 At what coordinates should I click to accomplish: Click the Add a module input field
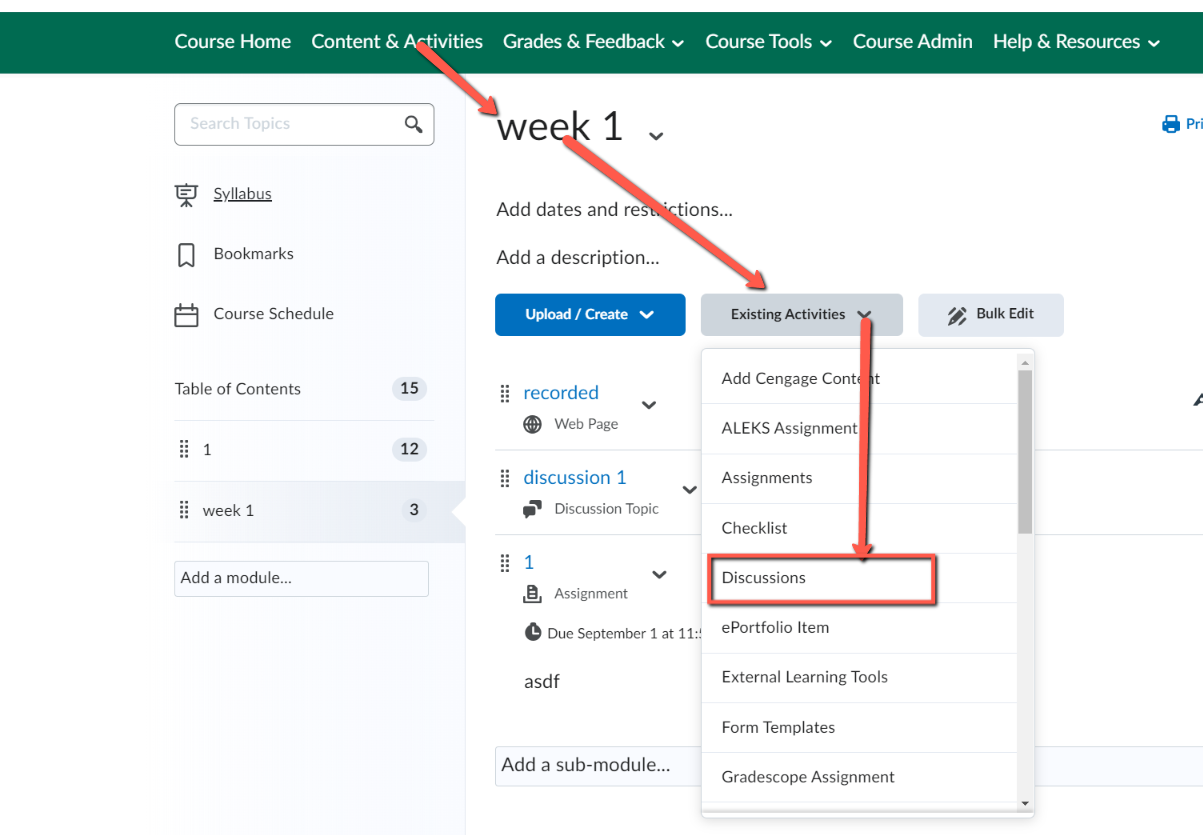point(301,578)
